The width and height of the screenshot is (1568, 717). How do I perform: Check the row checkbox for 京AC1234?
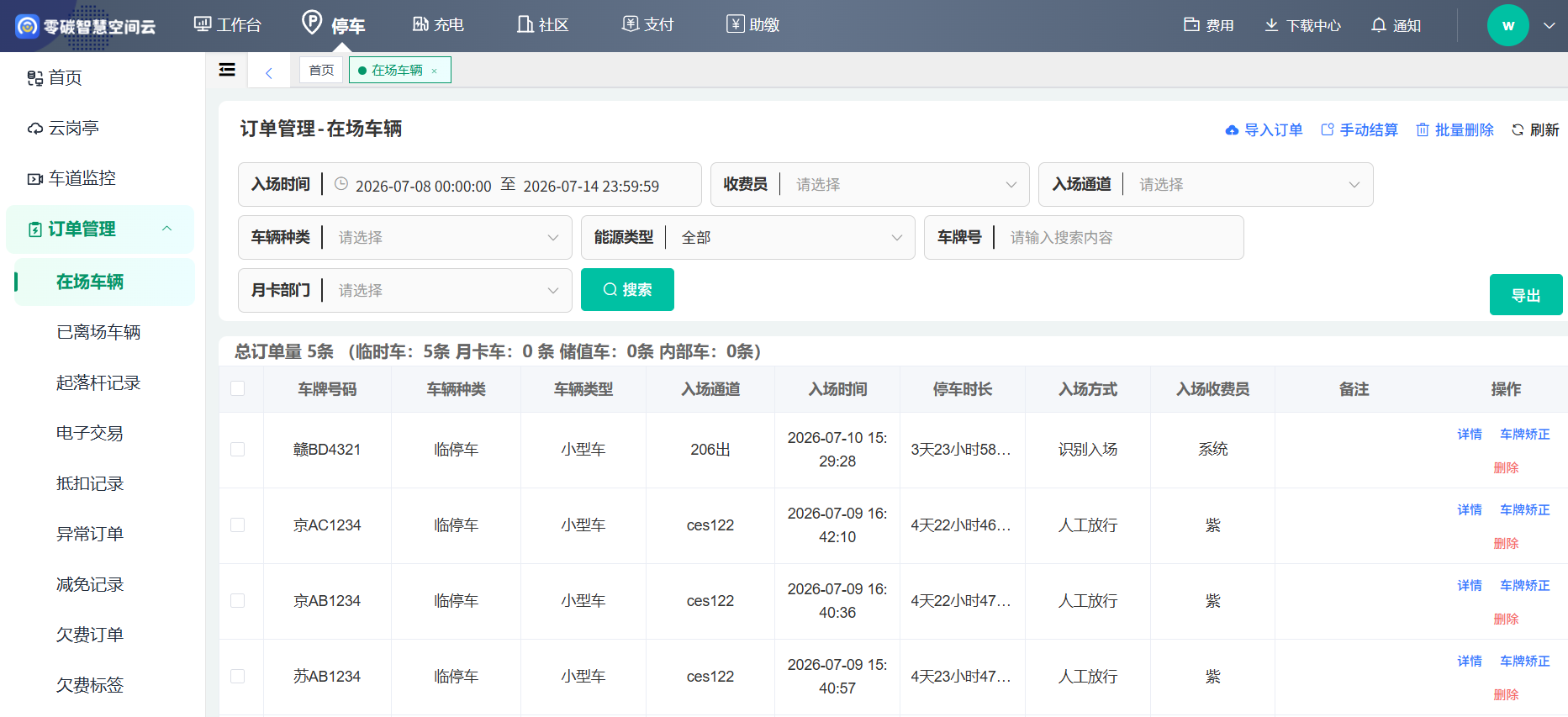click(x=238, y=525)
